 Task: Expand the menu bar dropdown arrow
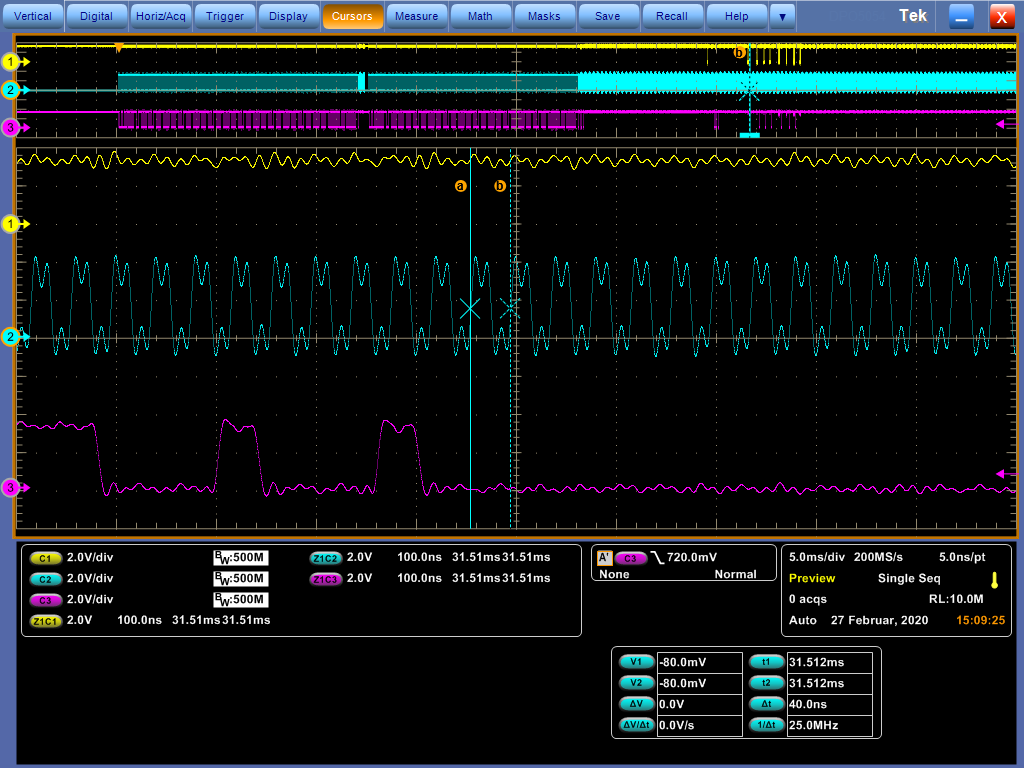[782, 16]
